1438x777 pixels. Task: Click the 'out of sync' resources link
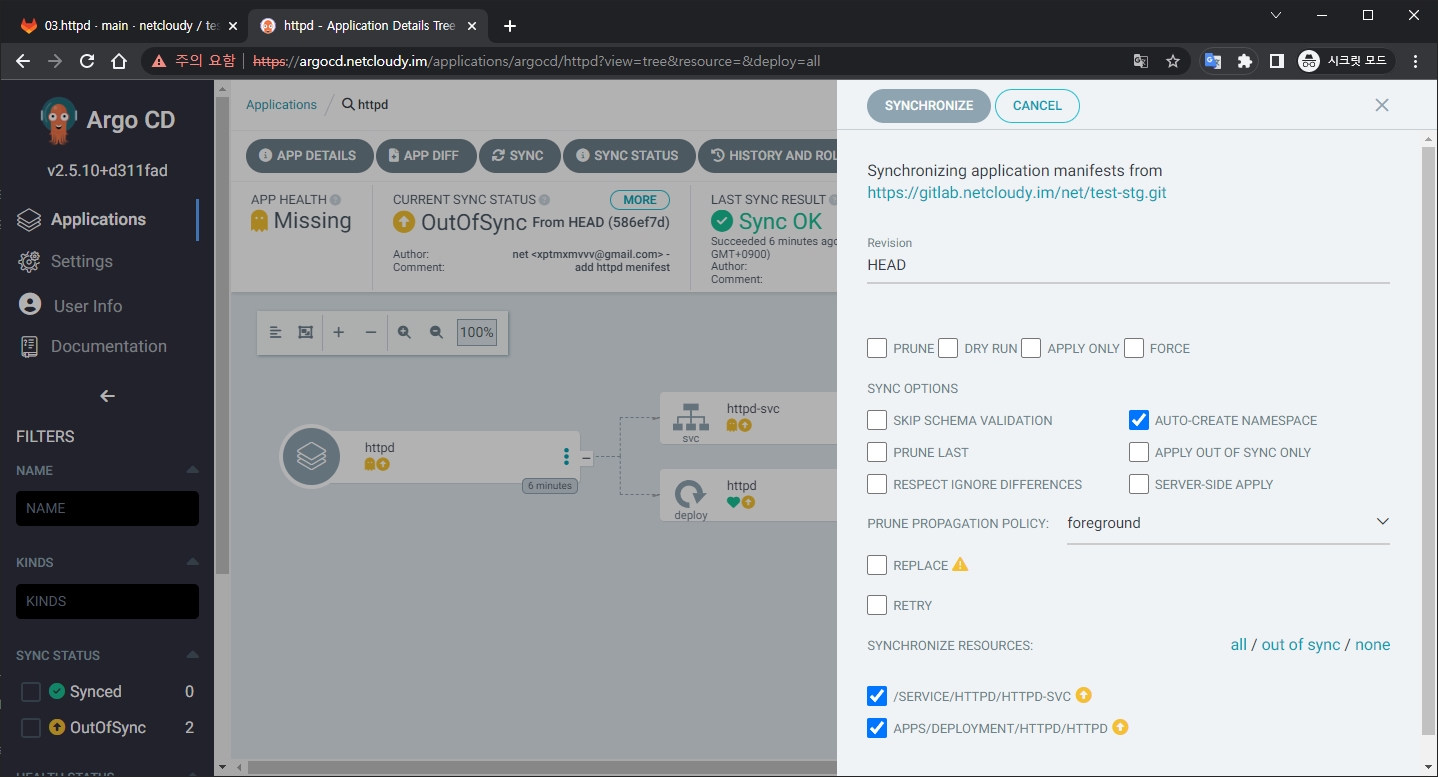[1300, 645]
